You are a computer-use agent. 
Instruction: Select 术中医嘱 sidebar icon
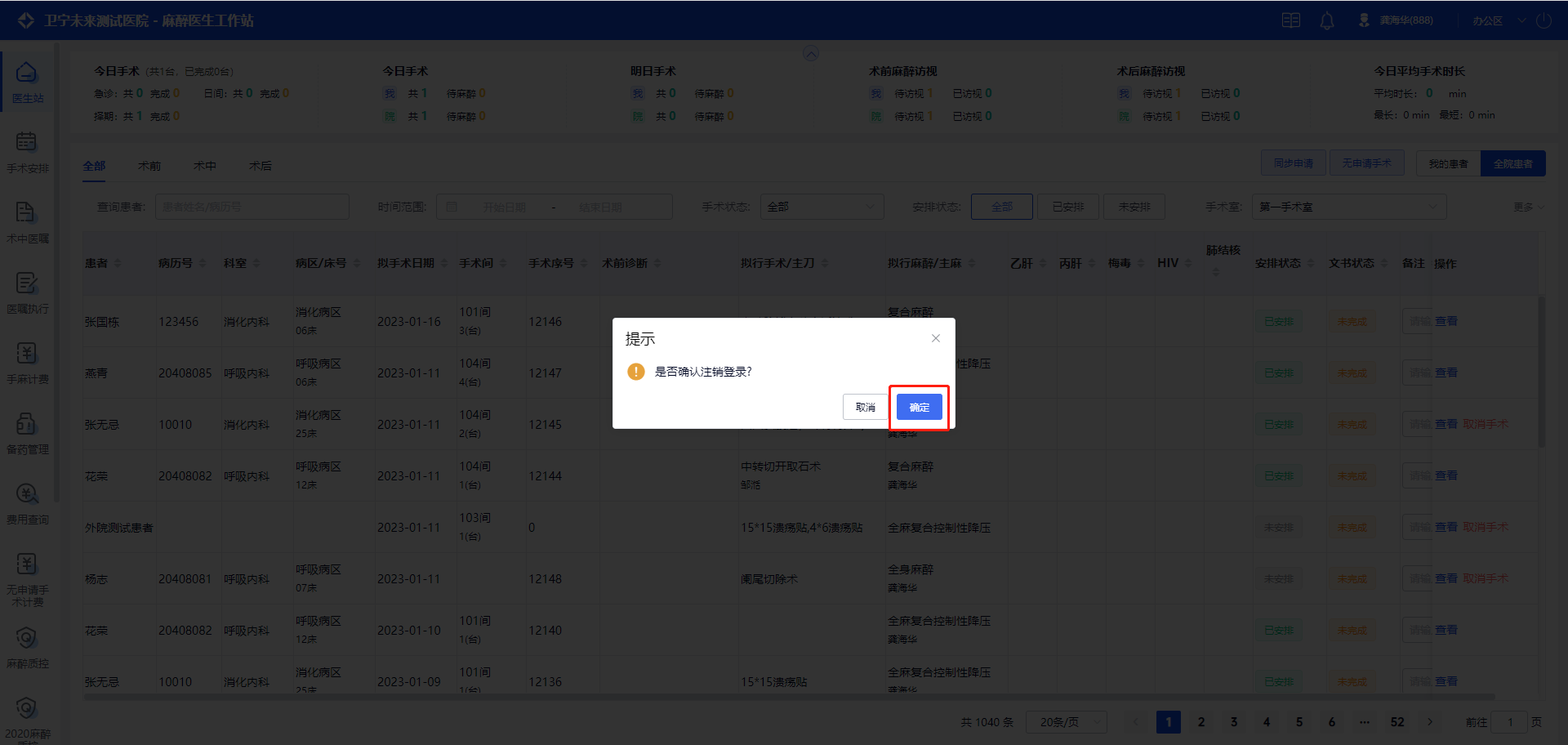point(27,222)
